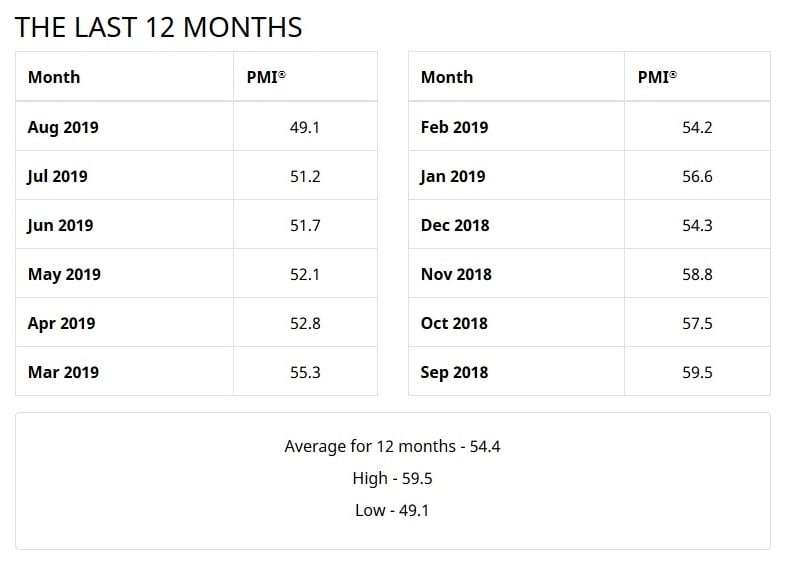This screenshot has width=786, height=566.
Task: Click the May 2019 month cell
Action: tap(124, 274)
